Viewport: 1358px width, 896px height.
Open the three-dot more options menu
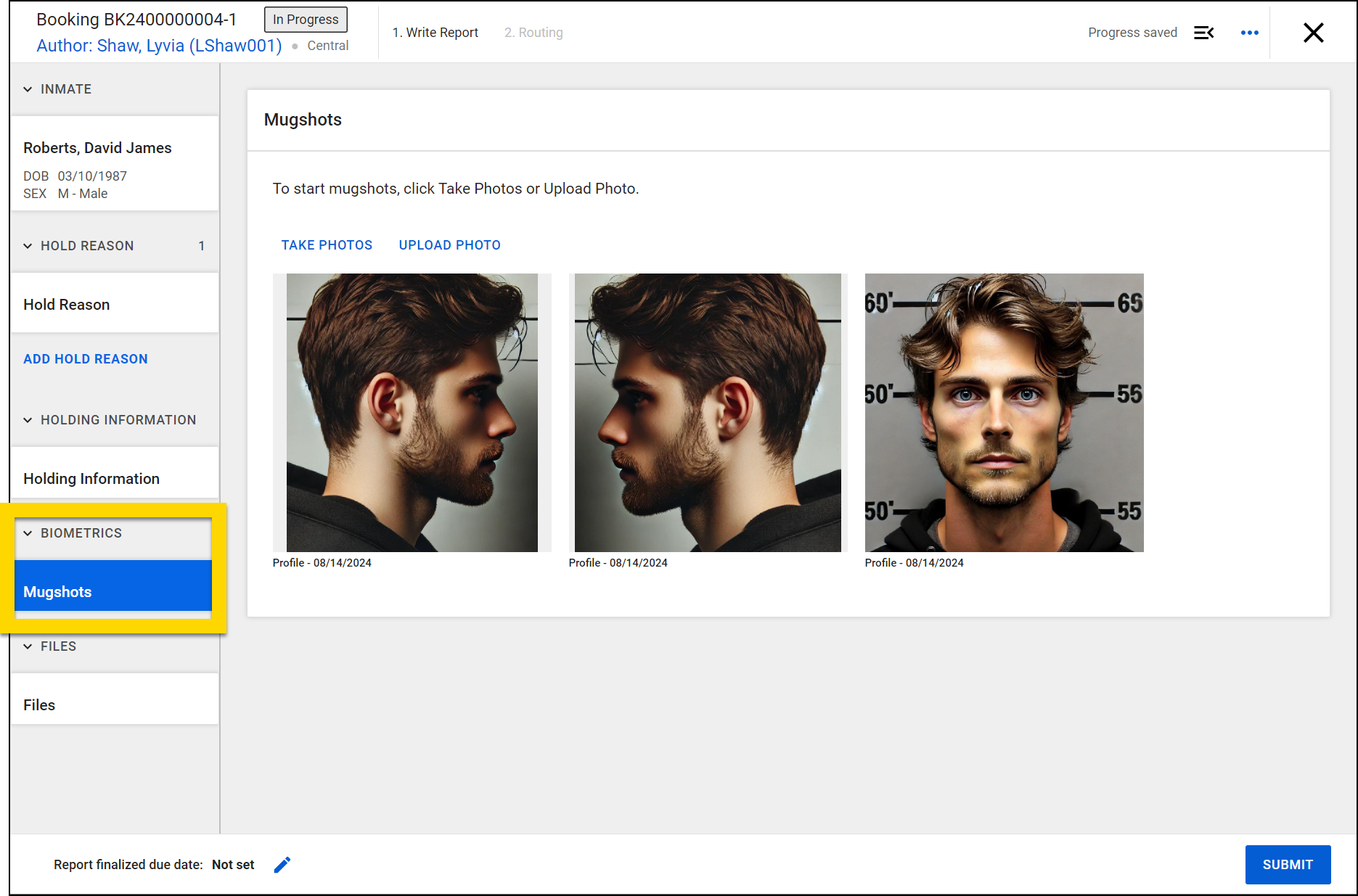[x=1249, y=33]
